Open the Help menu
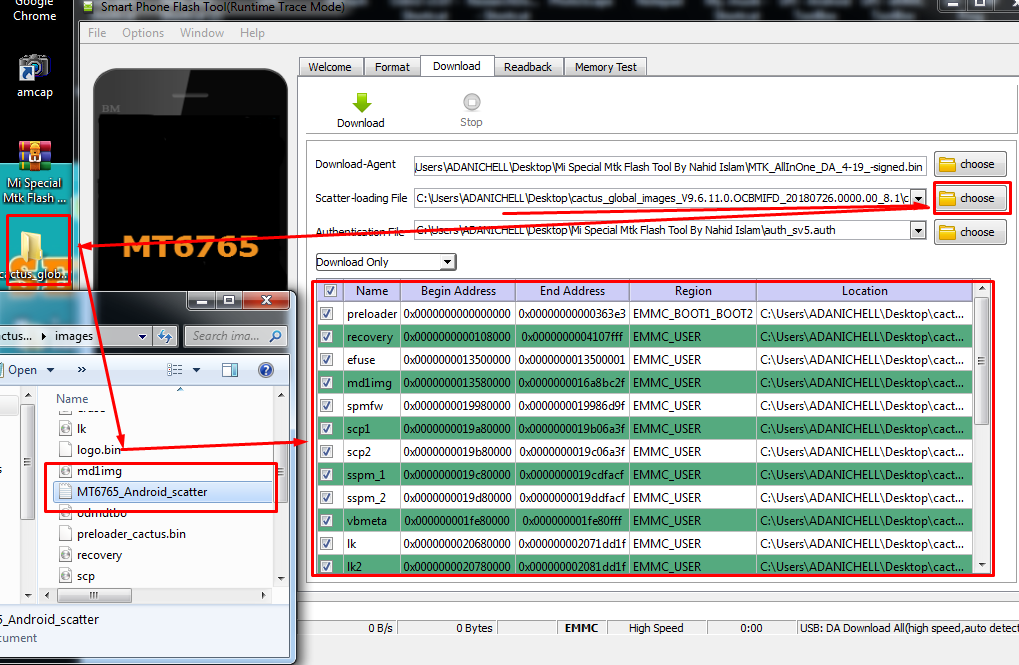The width and height of the screenshot is (1019, 665). pyautogui.click(x=252, y=33)
